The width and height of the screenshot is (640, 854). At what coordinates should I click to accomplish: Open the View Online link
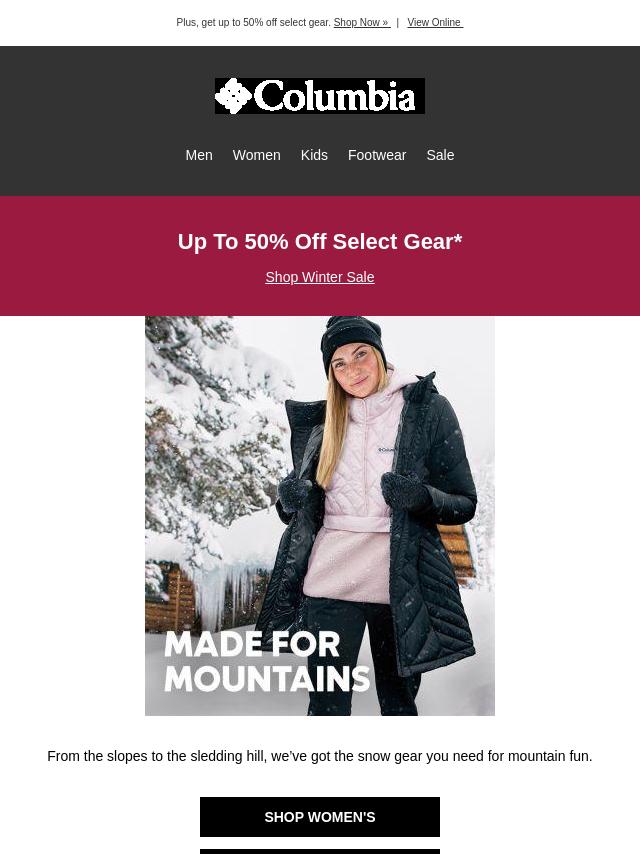point(435,22)
